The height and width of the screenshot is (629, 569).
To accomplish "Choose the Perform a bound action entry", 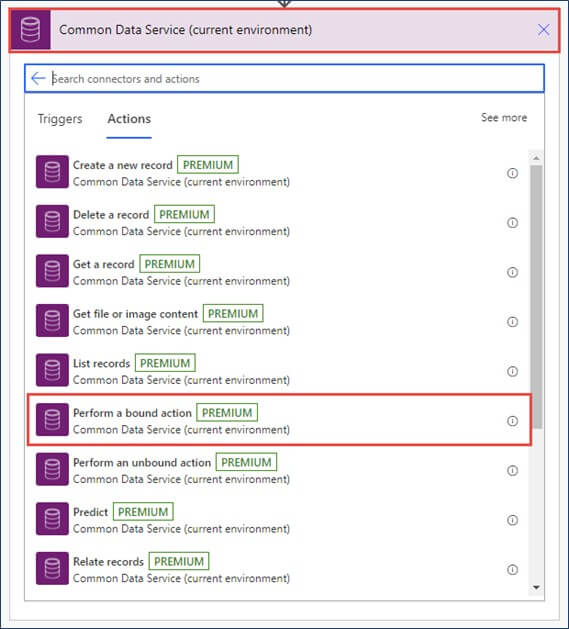I will click(279, 420).
